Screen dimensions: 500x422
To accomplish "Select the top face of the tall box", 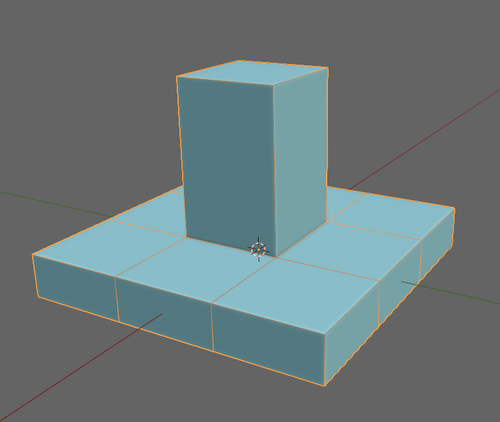I will pyautogui.click(x=252, y=72).
